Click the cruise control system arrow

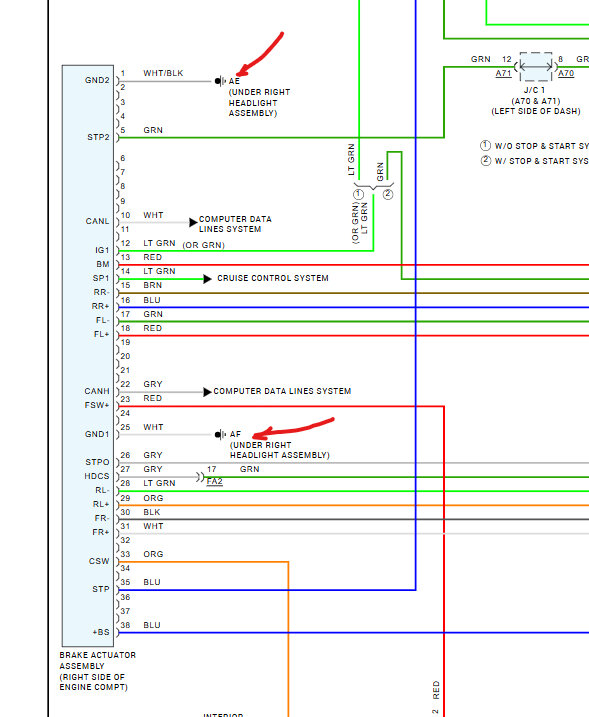[x=207, y=278]
